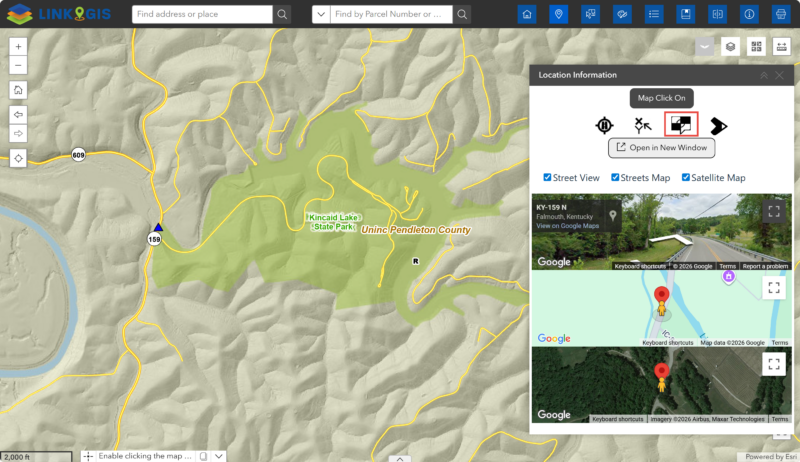Image resolution: width=800 pixels, height=462 pixels.
Task: Click the map Layers stack icon
Action: 731,46
